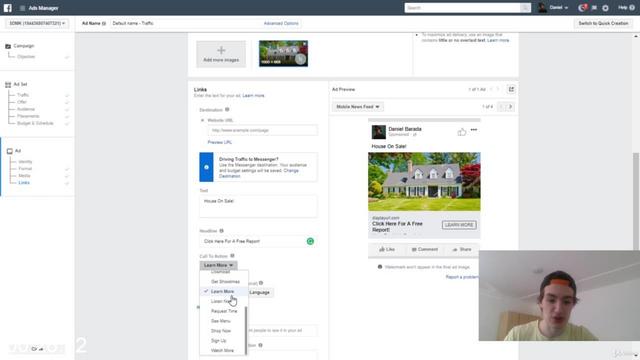The image size is (640, 360).
Task: Open the three-dots menu in ad preview
Action: [x=473, y=130]
